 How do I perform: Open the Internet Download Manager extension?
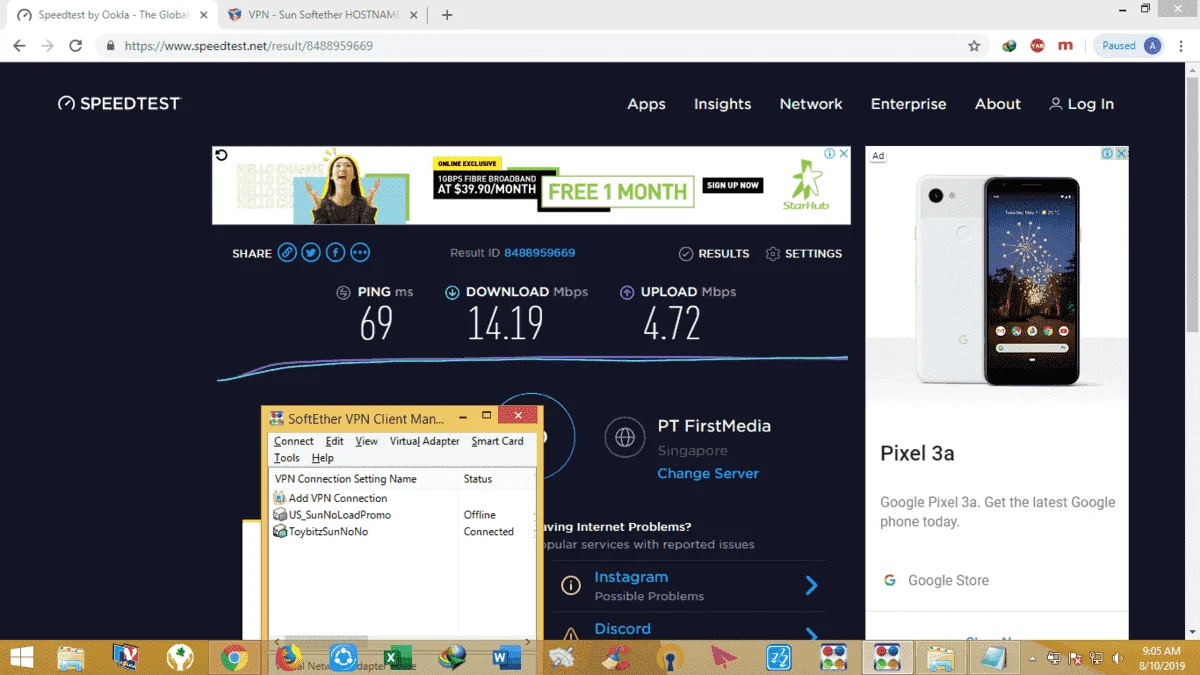pos(1010,46)
